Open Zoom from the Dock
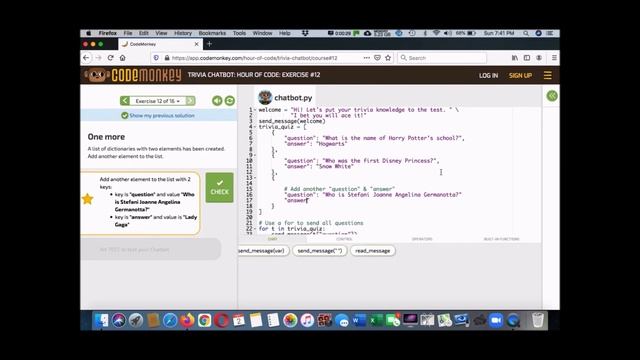This screenshot has height=360, width=640. pyautogui.click(x=496, y=320)
